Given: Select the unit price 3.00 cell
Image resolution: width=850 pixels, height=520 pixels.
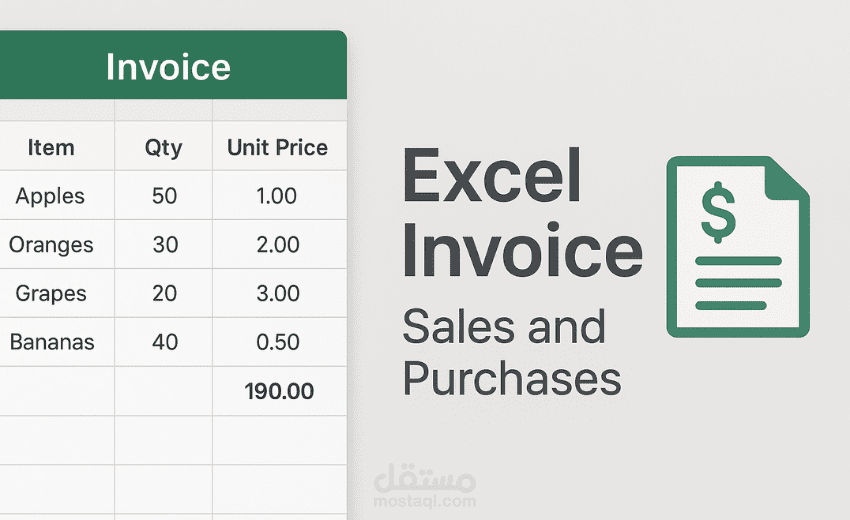Looking at the screenshot, I should pyautogui.click(x=279, y=293).
